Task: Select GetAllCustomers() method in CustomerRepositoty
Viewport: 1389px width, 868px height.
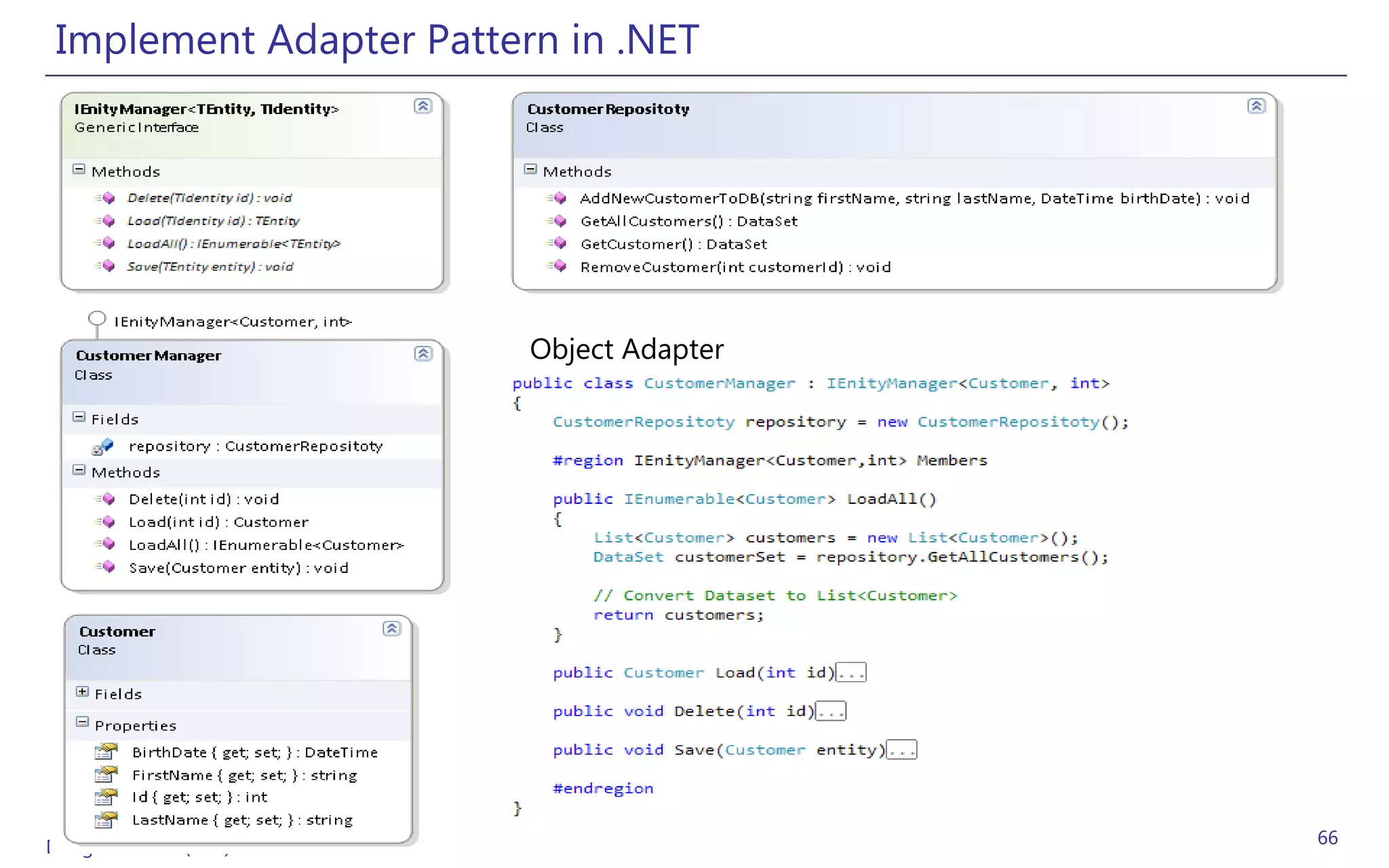Action: click(x=688, y=221)
